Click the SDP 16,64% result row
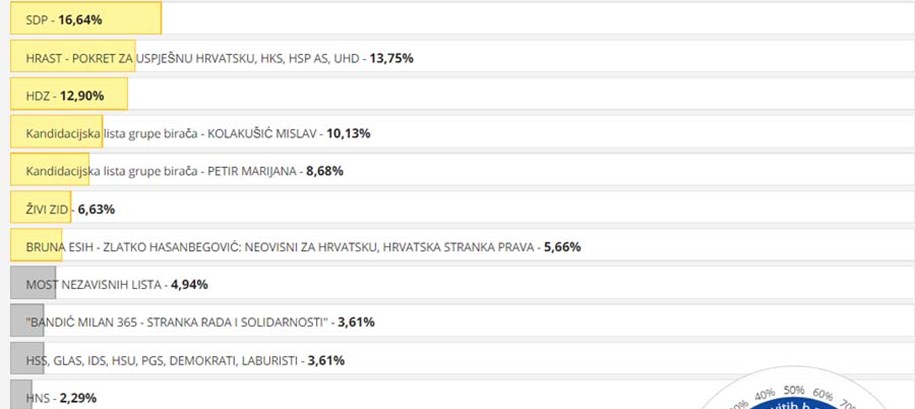 pos(462,18)
